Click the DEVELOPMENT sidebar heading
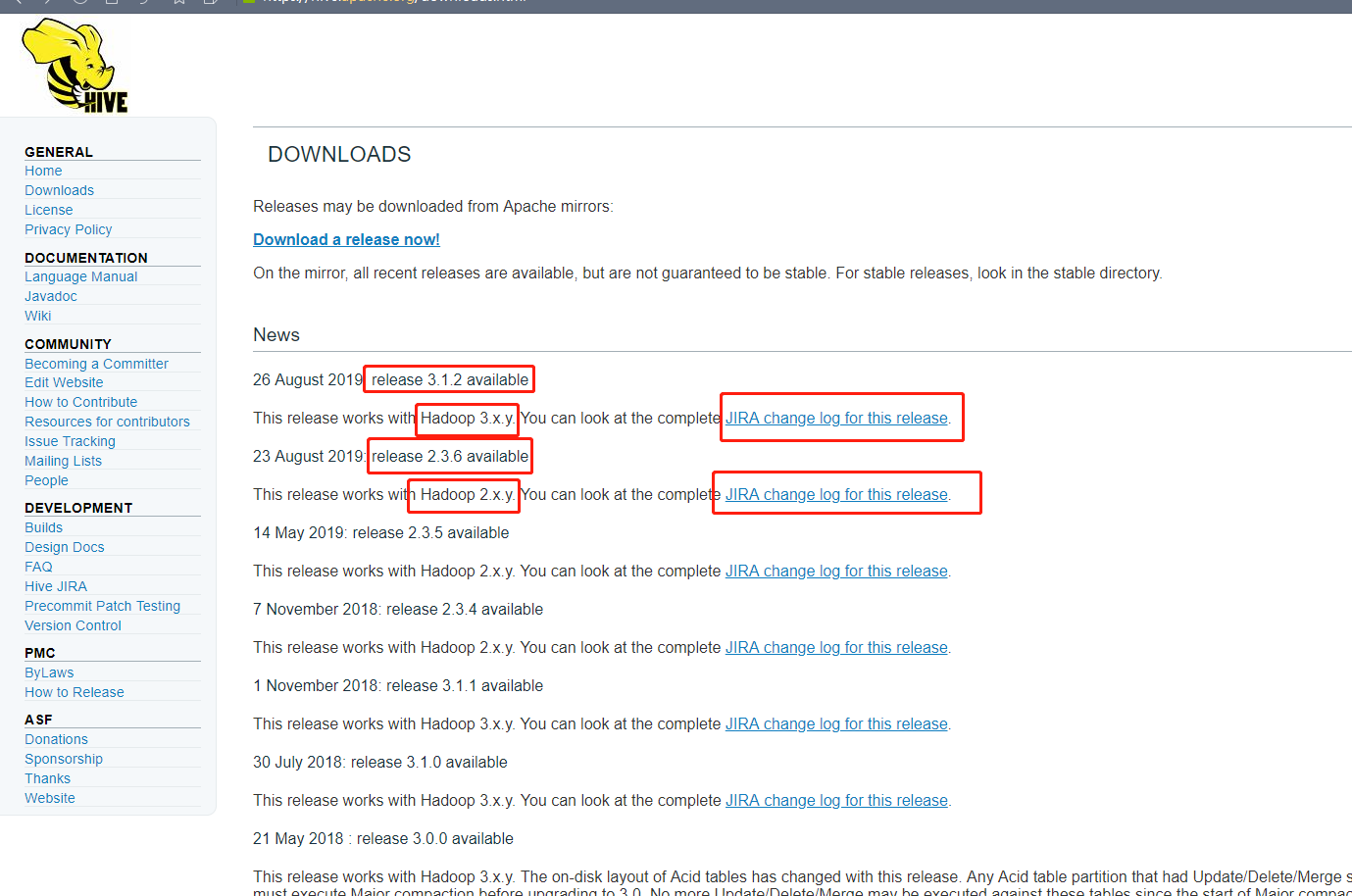Image resolution: width=1352 pixels, height=896 pixels. pos(78,508)
